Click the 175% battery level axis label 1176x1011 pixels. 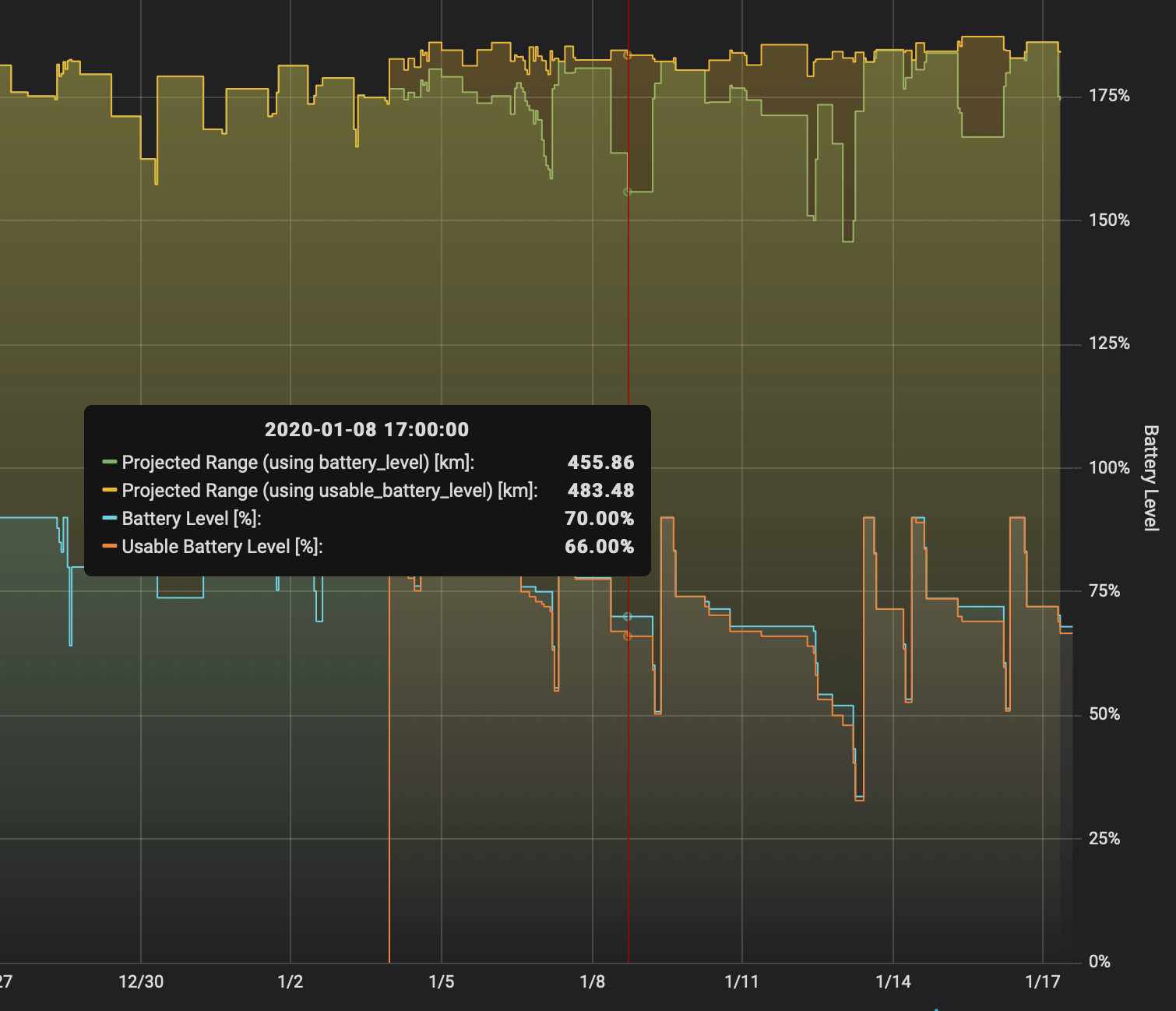tap(1109, 96)
